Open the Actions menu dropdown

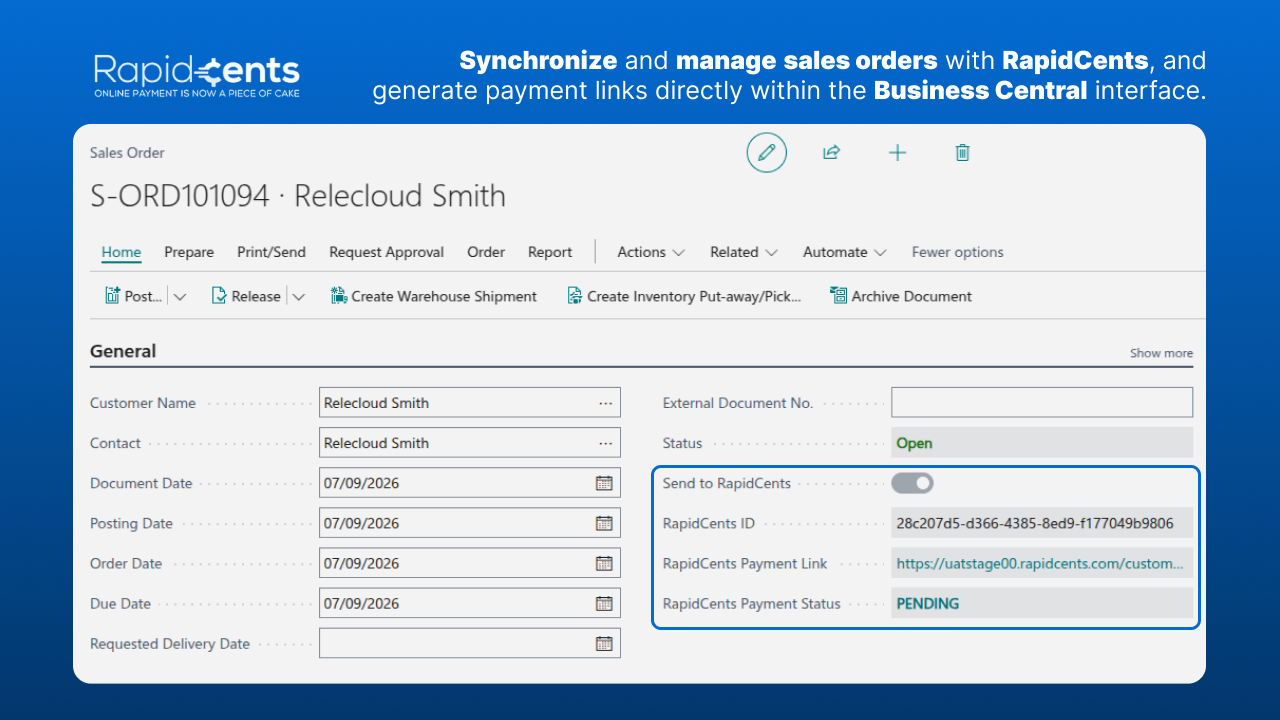(651, 252)
